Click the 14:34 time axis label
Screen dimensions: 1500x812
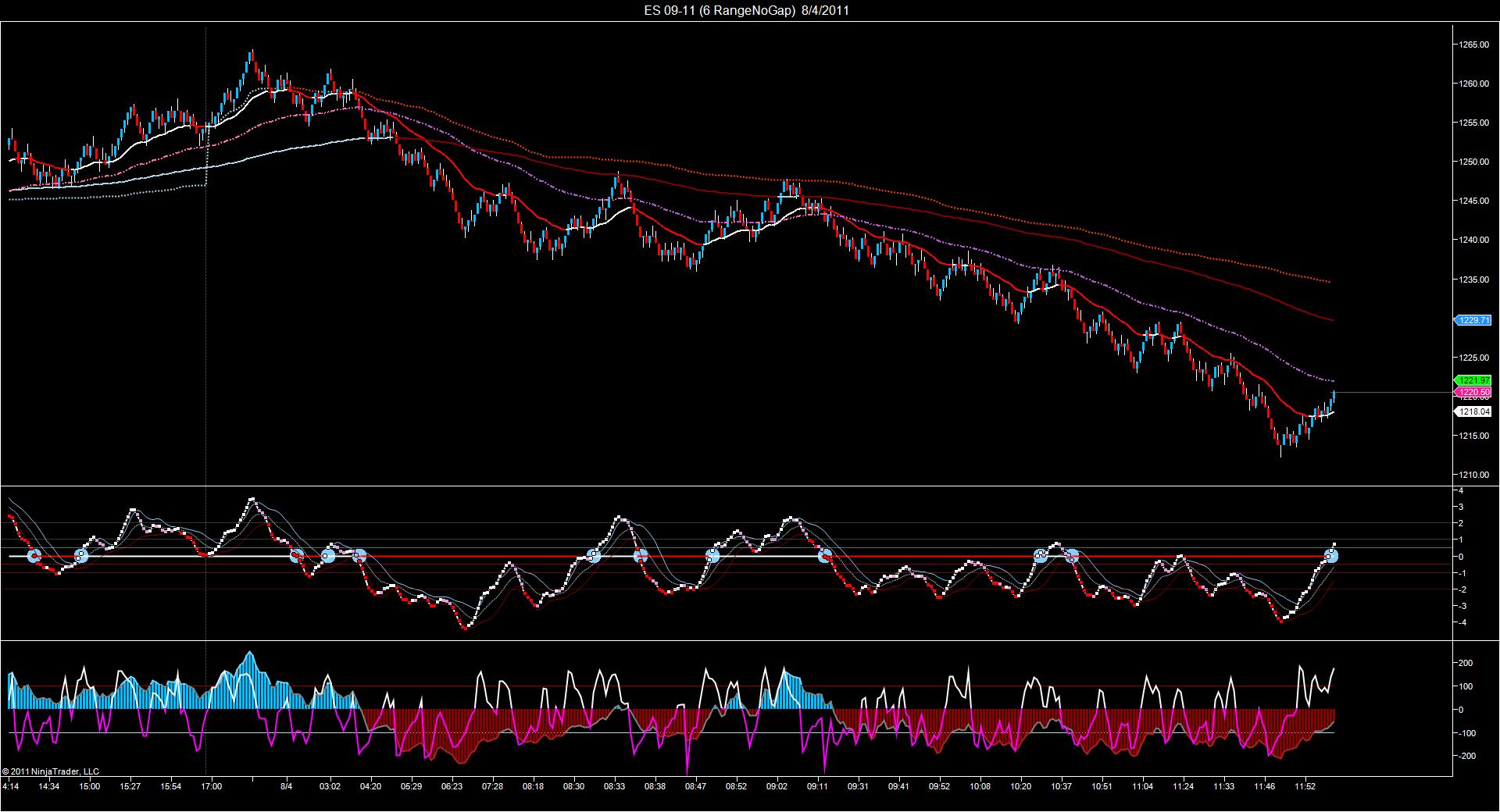pyautogui.click(x=49, y=786)
